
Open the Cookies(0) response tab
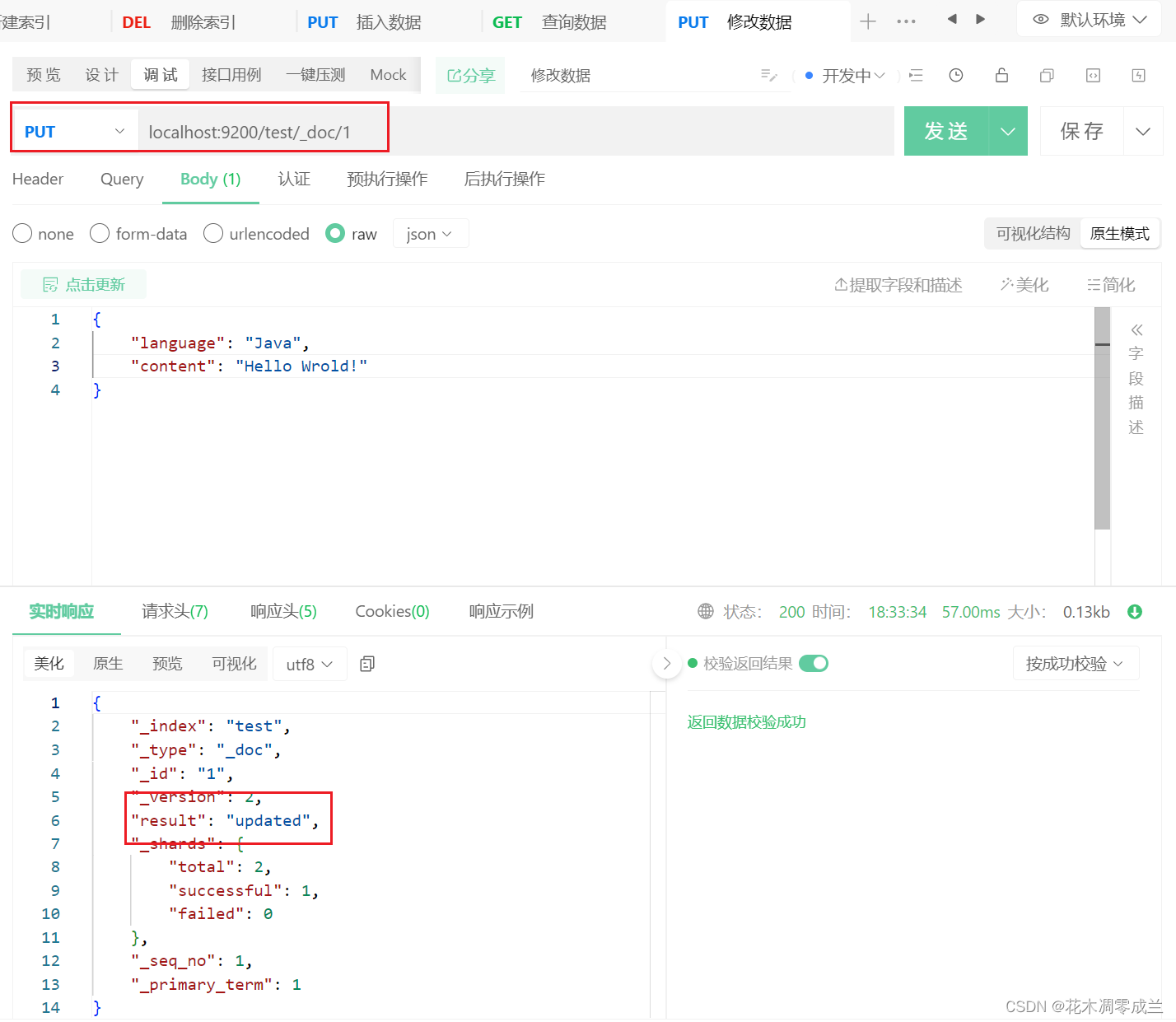[392, 612]
